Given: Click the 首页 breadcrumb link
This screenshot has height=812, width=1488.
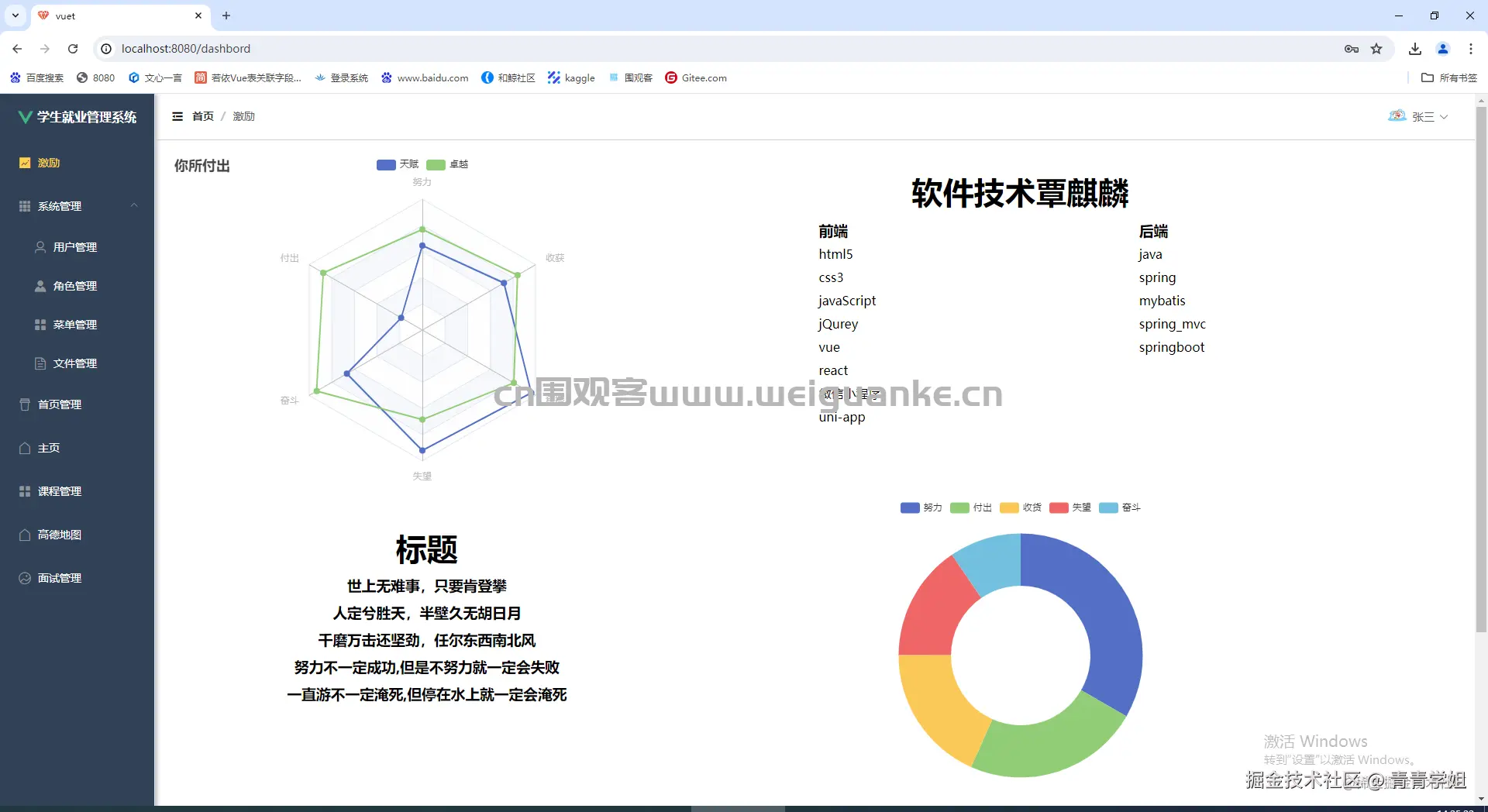Looking at the screenshot, I should point(203,116).
